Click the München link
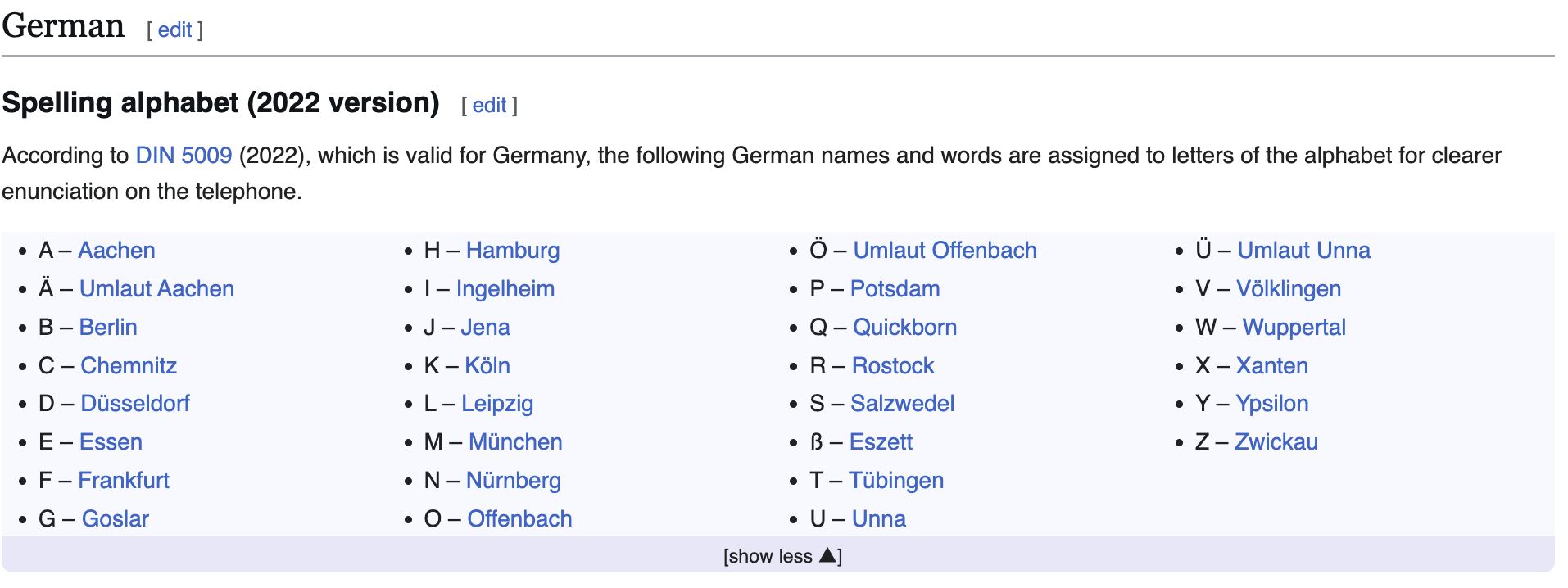The width and height of the screenshot is (1568, 588). (x=515, y=442)
